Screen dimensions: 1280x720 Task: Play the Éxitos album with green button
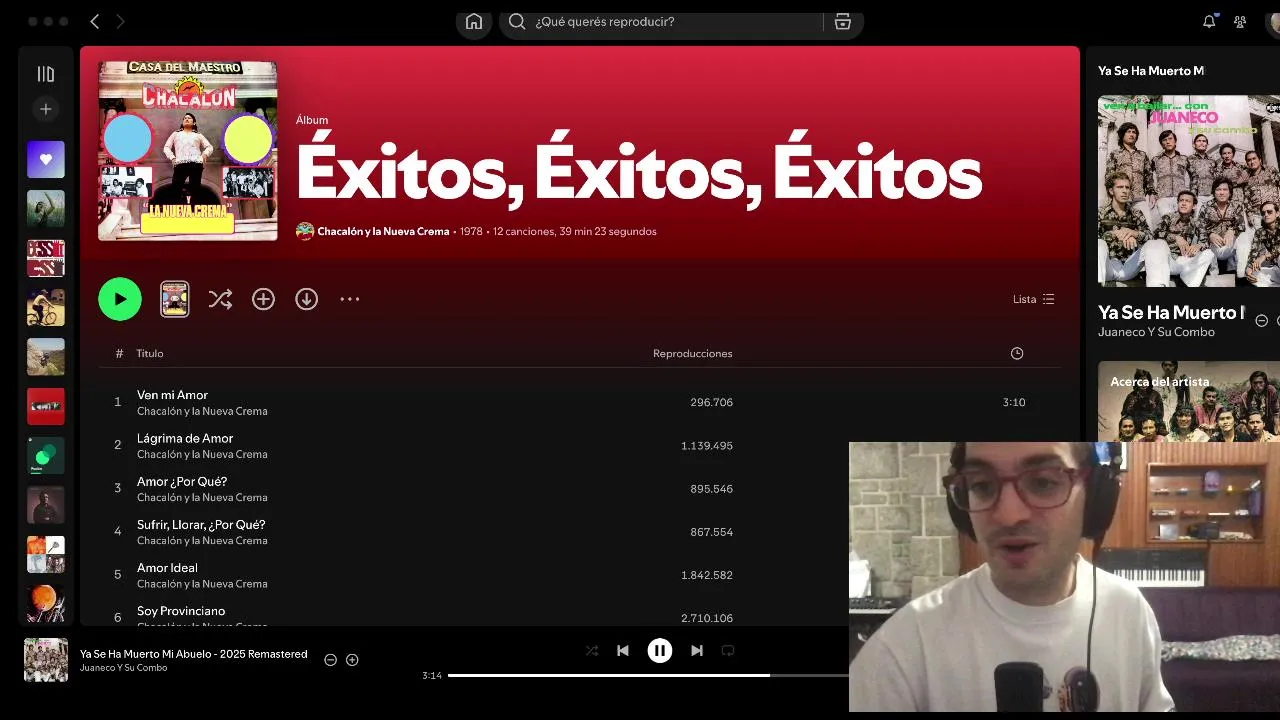tap(120, 299)
